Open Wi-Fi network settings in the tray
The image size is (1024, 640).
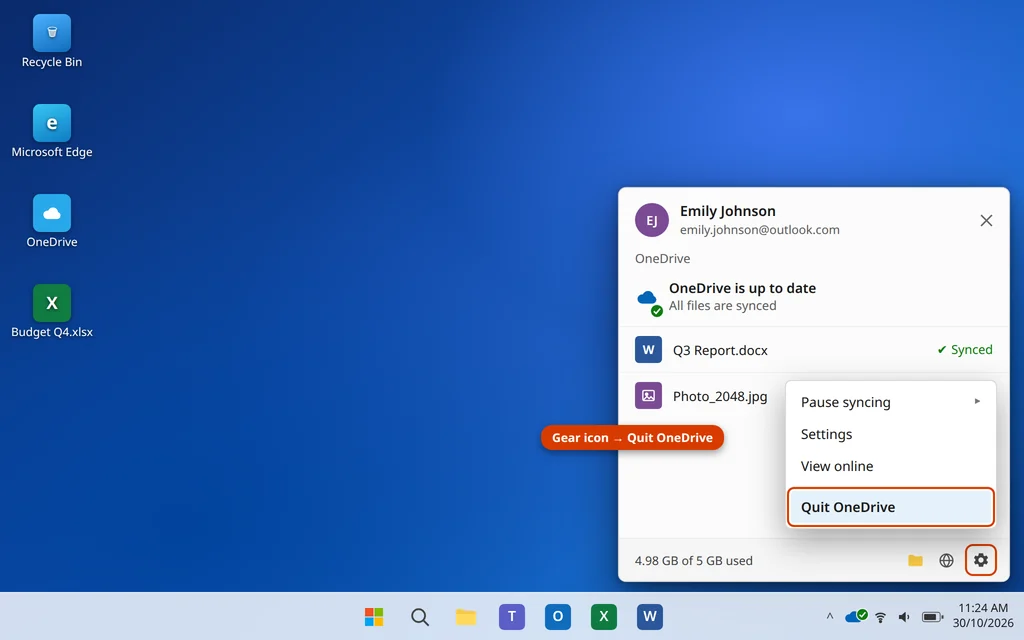point(880,616)
